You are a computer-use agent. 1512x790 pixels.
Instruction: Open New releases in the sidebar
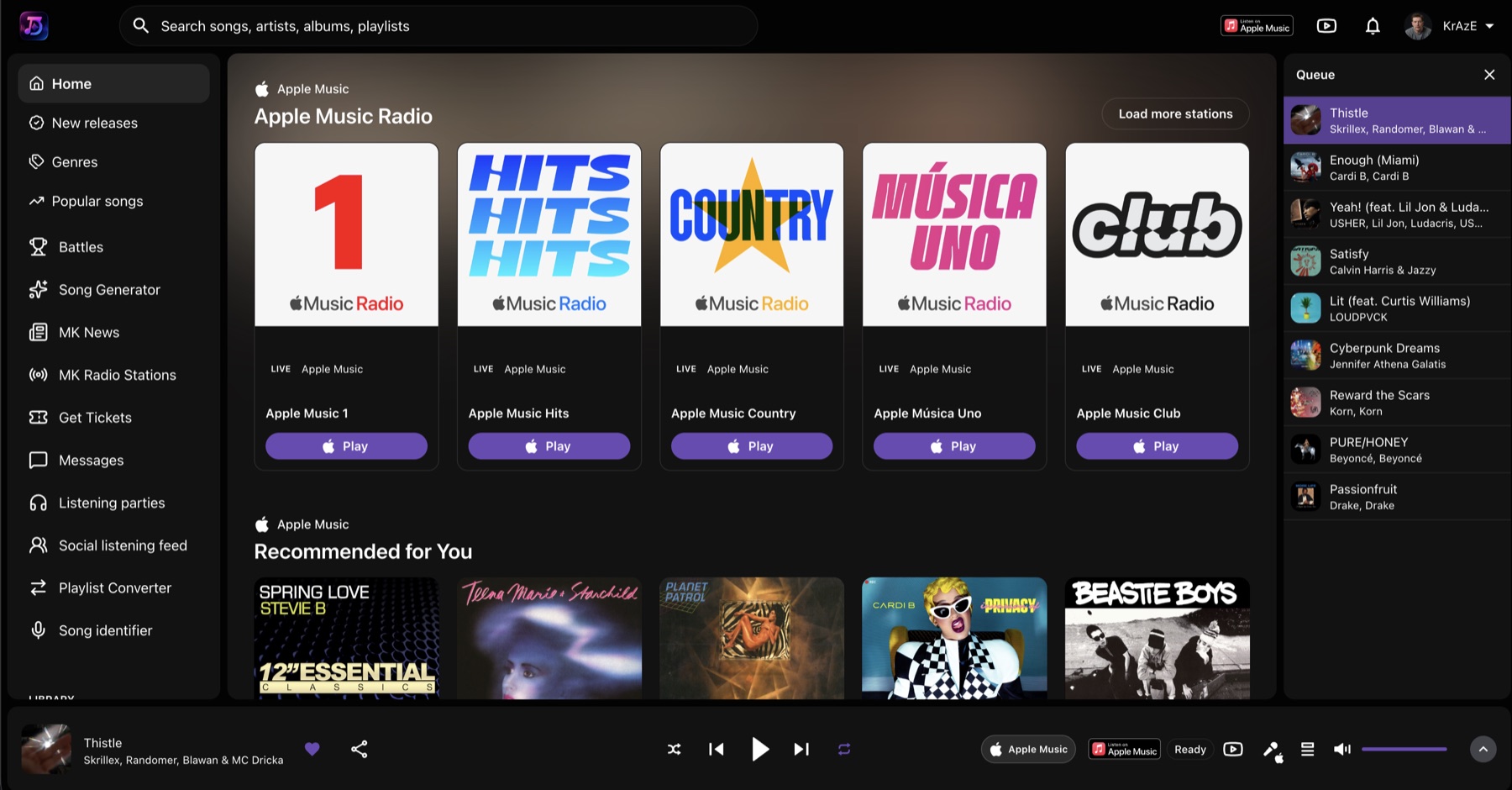[113, 123]
